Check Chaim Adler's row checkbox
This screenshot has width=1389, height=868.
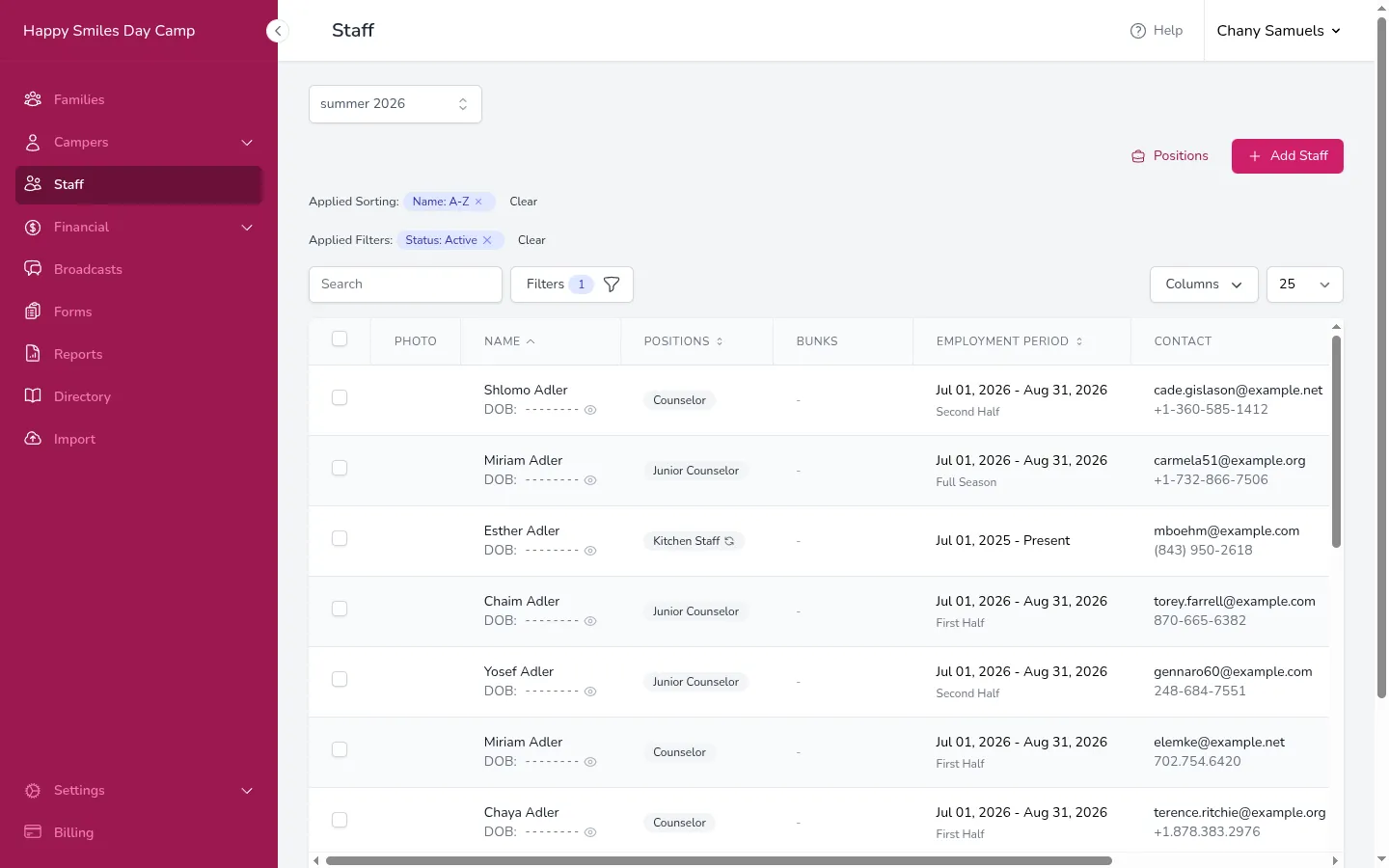click(x=340, y=610)
